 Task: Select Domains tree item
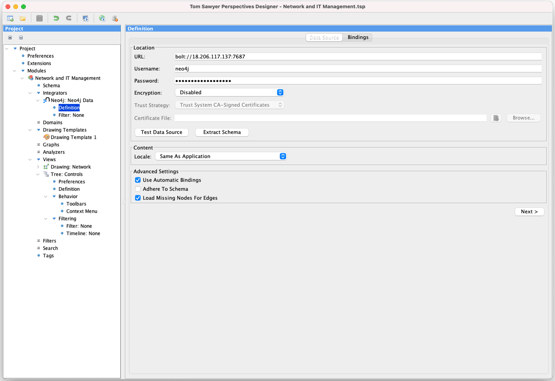point(52,123)
